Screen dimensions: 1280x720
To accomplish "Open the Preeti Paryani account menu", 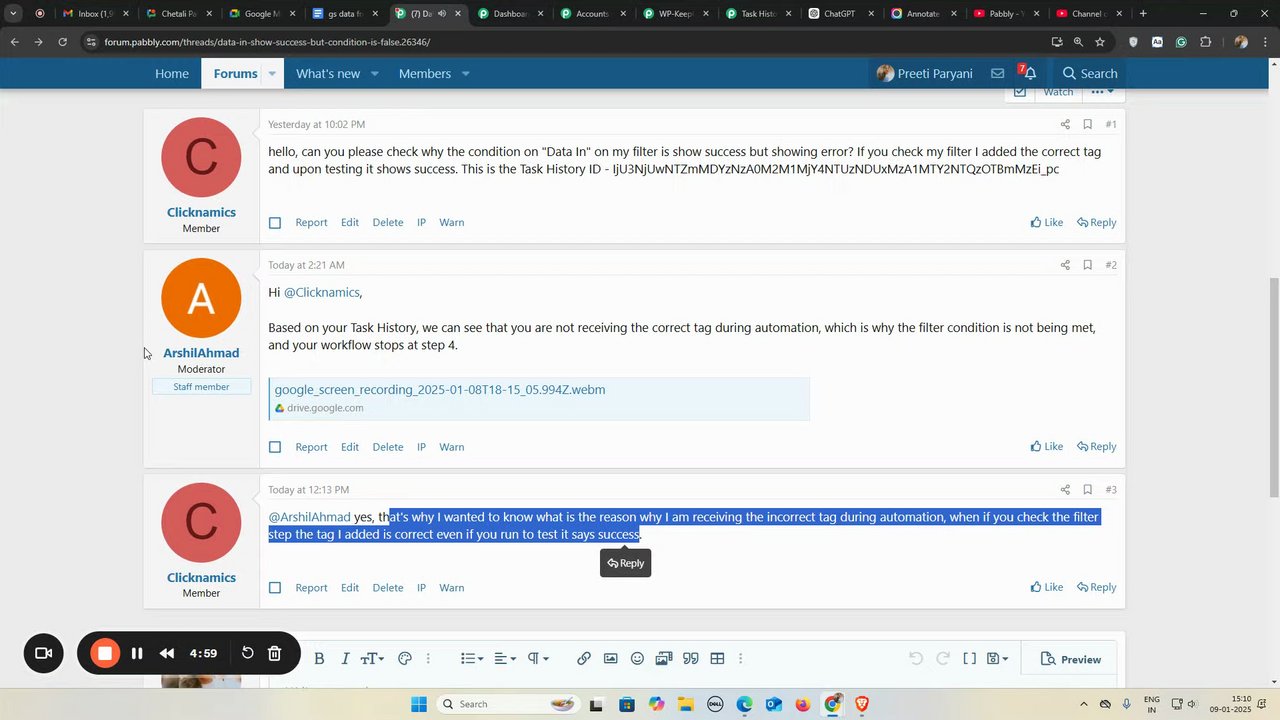I will (x=924, y=74).
